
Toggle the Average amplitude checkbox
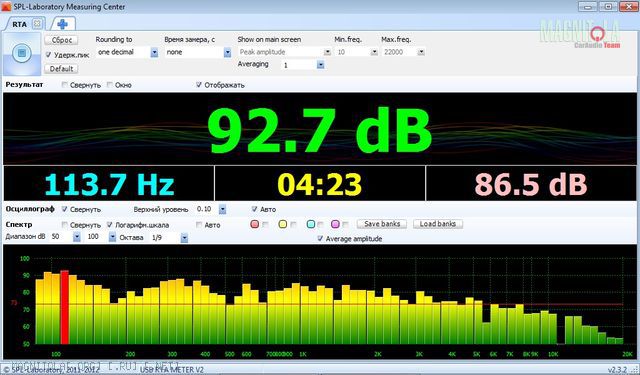(320, 238)
